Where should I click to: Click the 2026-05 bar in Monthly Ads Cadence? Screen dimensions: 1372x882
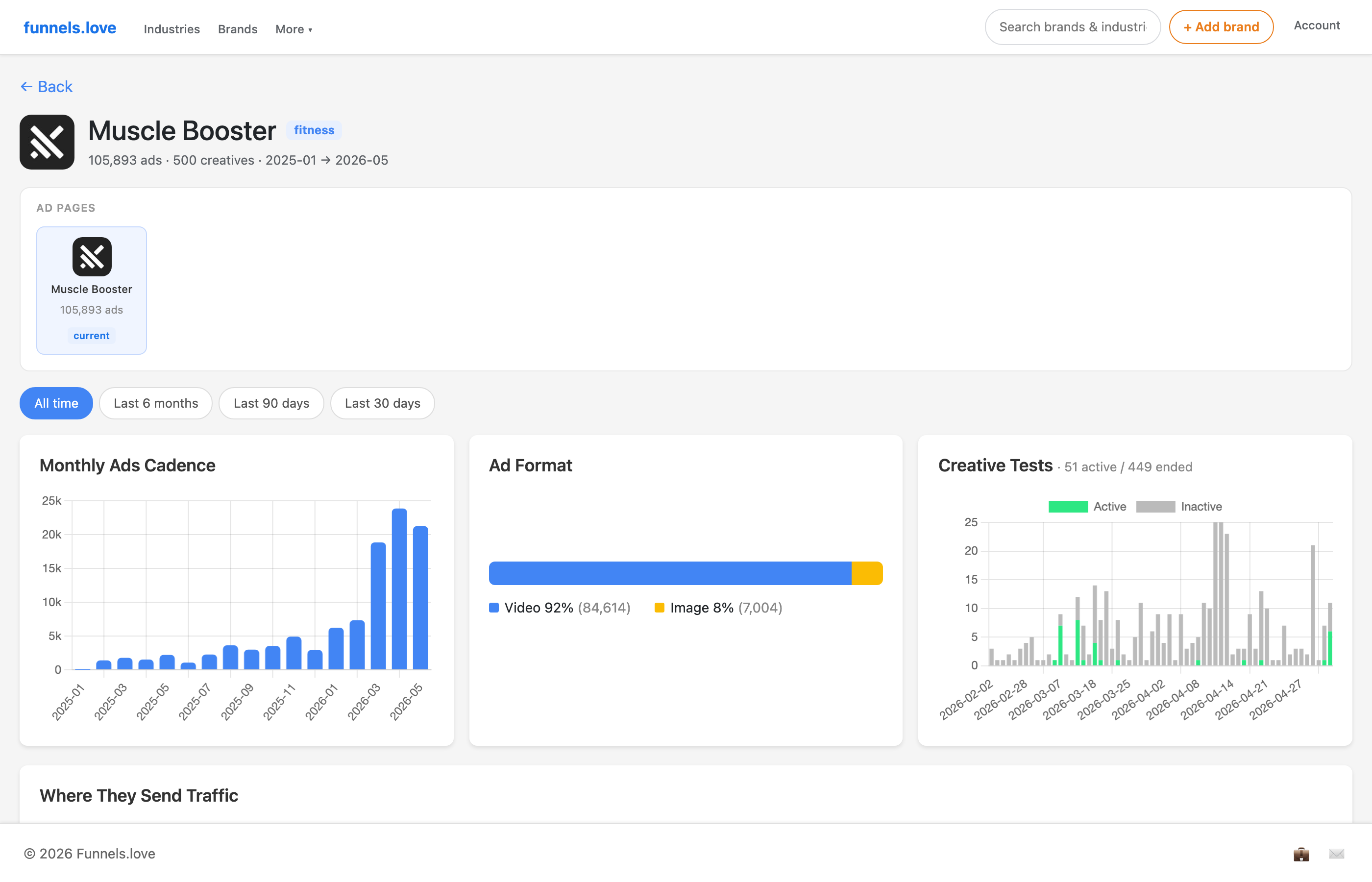[420, 598]
